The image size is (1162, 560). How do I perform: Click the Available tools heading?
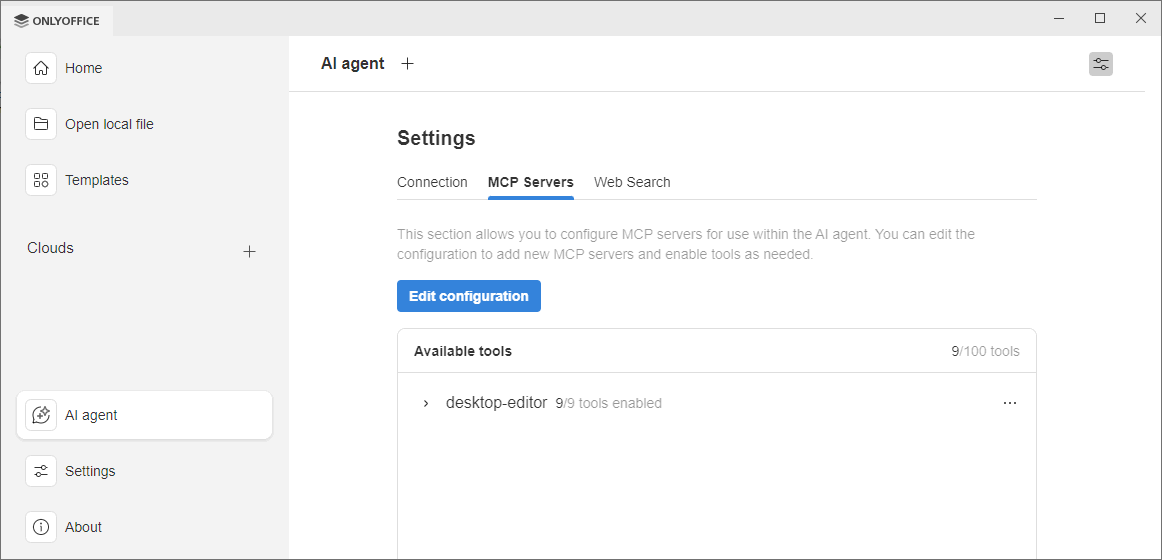[x=462, y=351]
